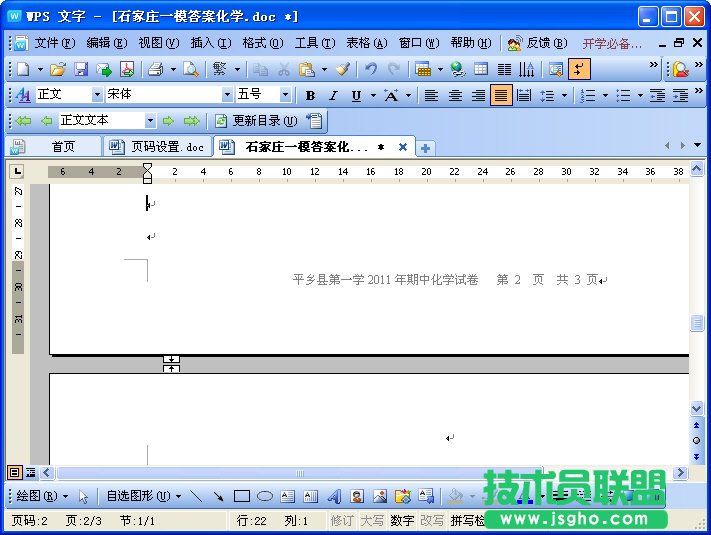Image resolution: width=711 pixels, height=535 pixels.
Task: Open a file with the folder icon
Action: pyautogui.click(x=58, y=69)
